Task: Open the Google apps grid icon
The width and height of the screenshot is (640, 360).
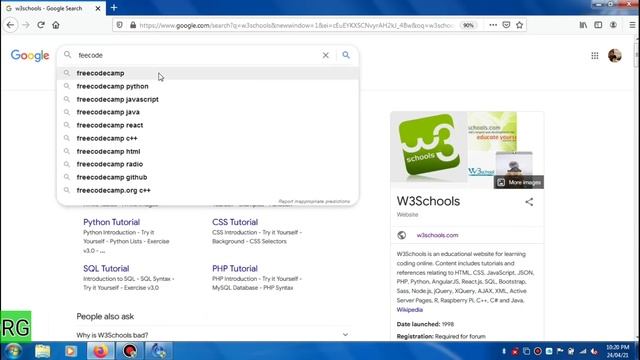Action: (595, 56)
